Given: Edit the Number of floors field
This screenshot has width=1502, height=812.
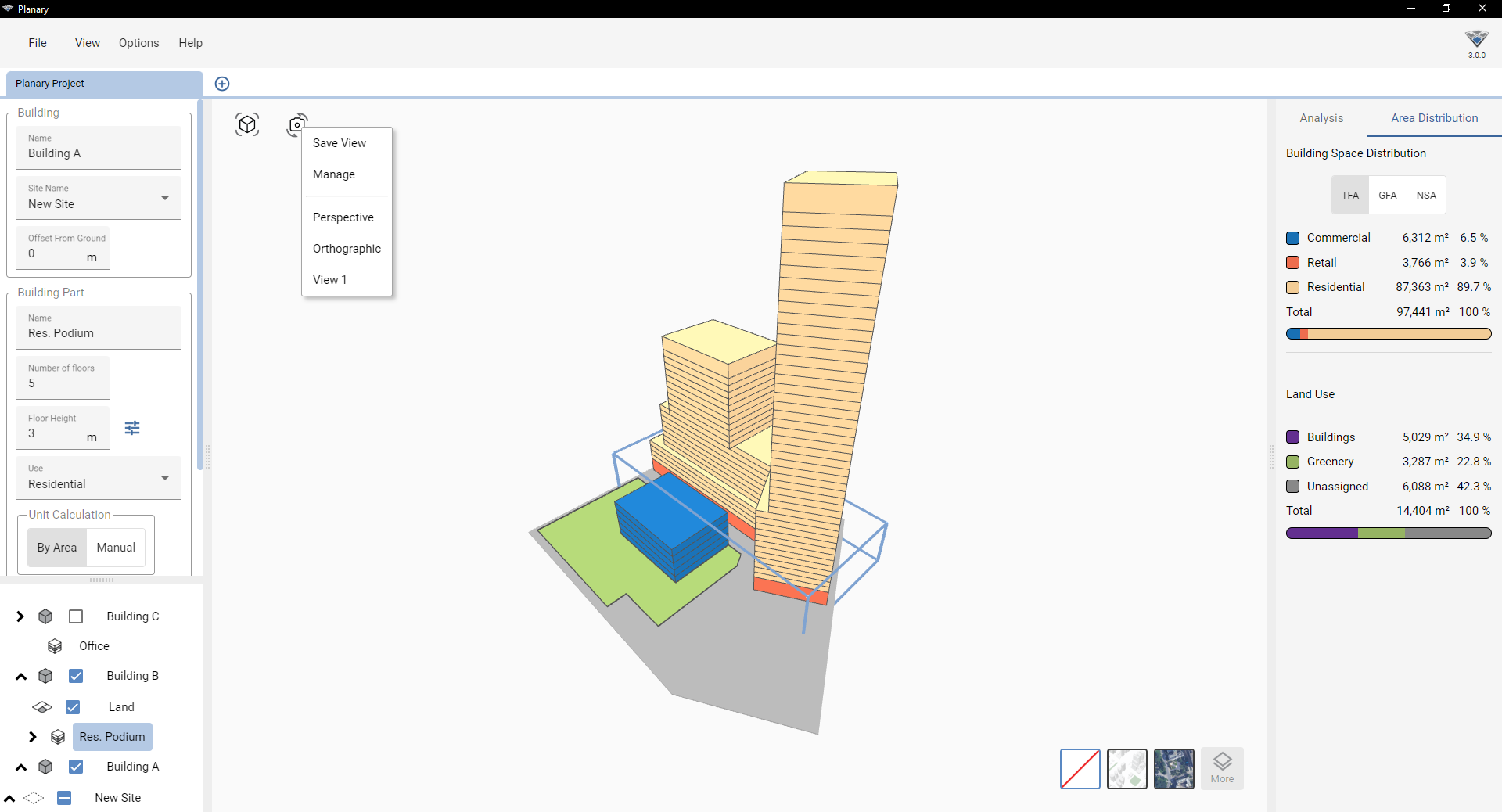Looking at the screenshot, I should pyautogui.click(x=63, y=377).
